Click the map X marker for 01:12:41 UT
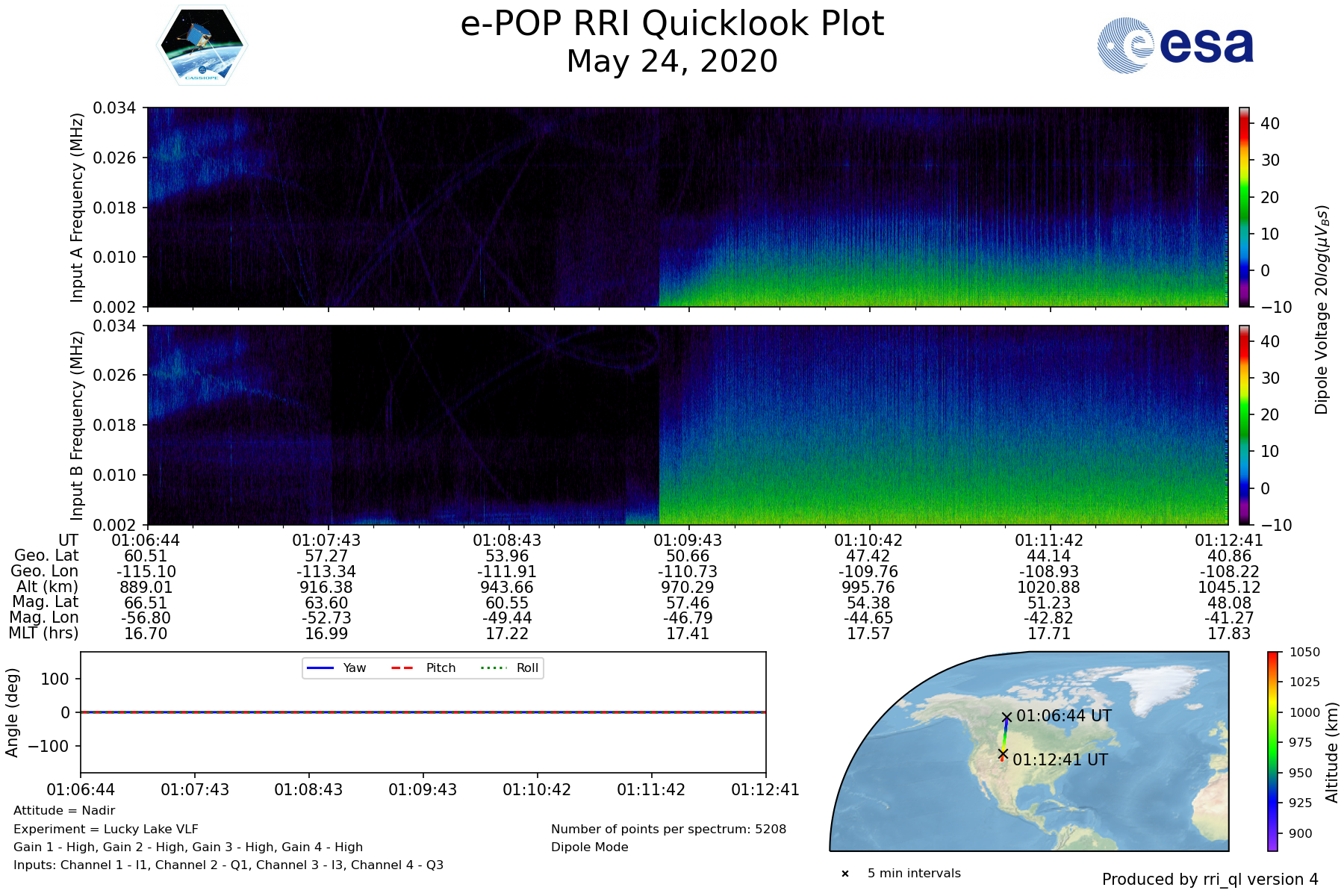Viewport: 1344px width, 896px height. [x=1003, y=753]
